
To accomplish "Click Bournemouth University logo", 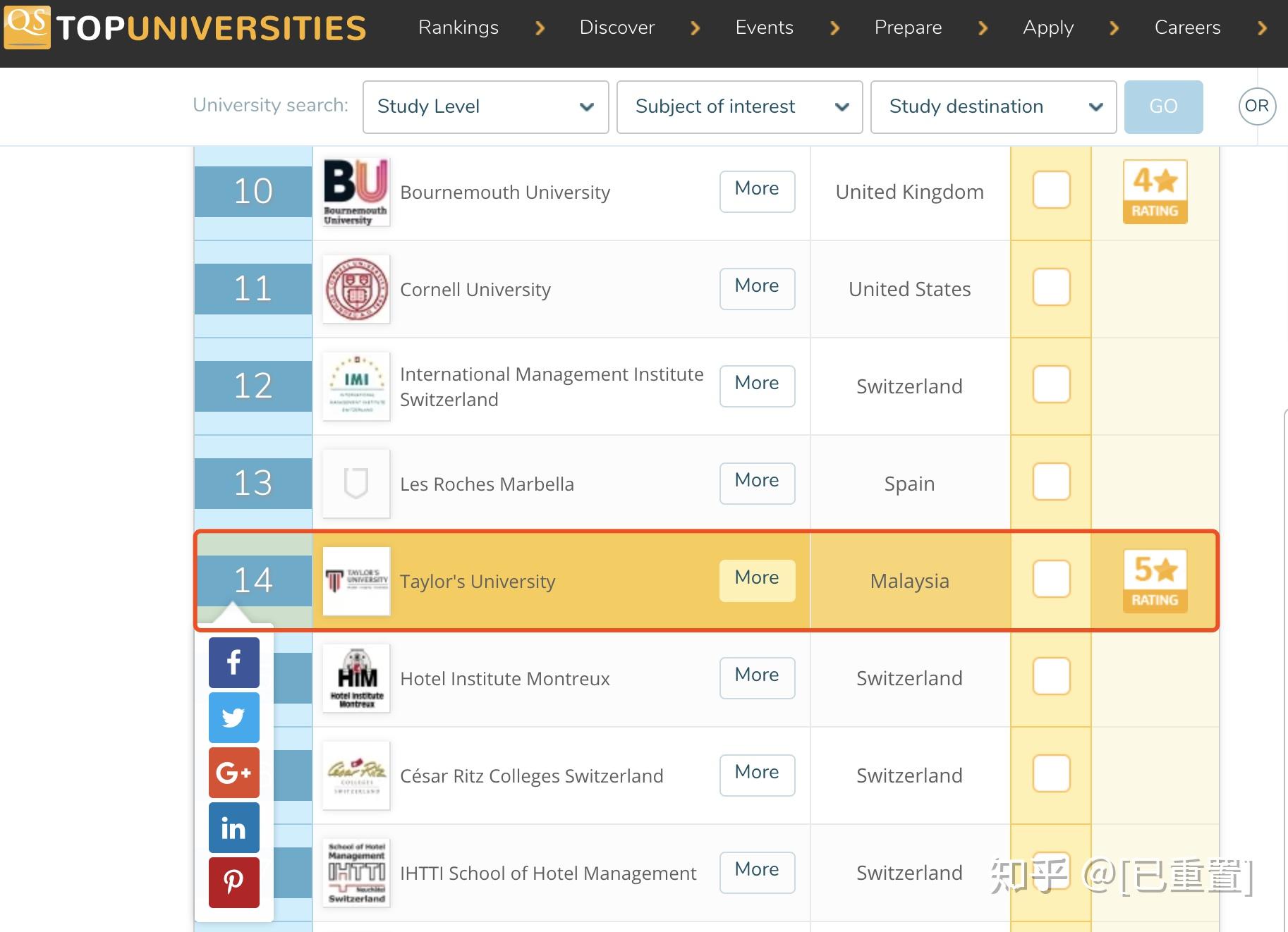I will coord(356,192).
